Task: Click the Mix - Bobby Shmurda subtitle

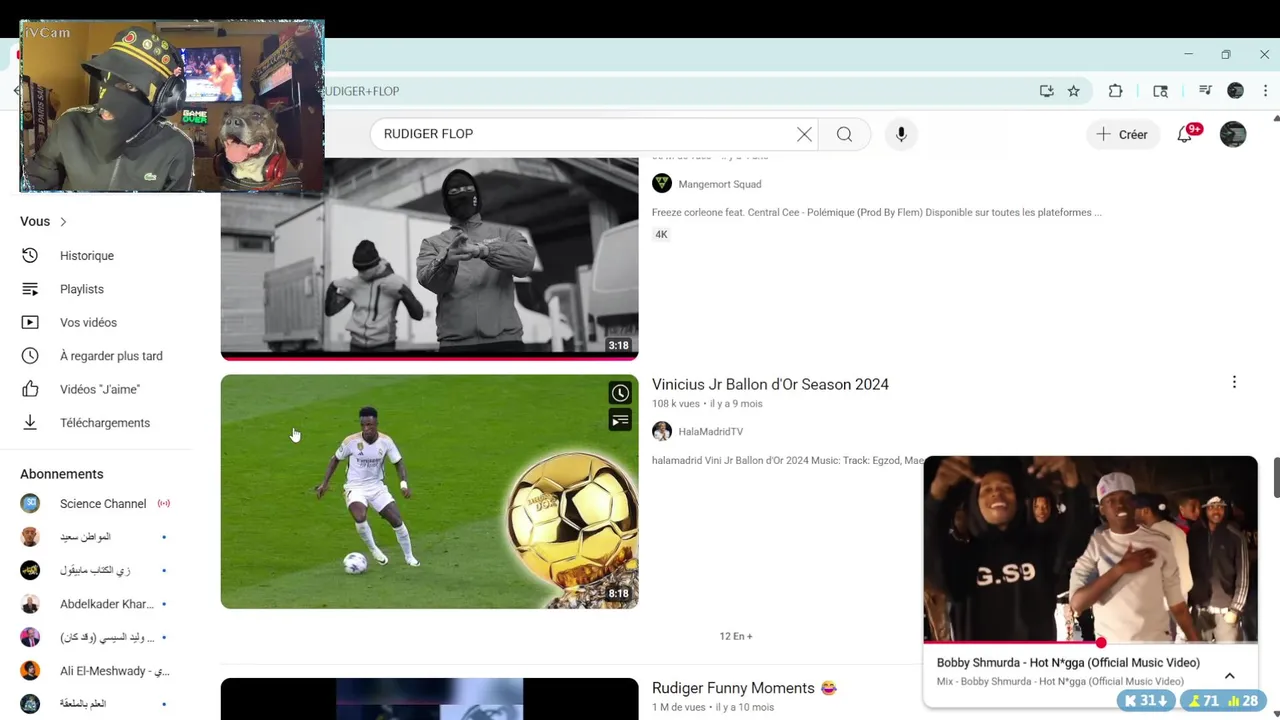Action: pyautogui.click(x=1060, y=682)
